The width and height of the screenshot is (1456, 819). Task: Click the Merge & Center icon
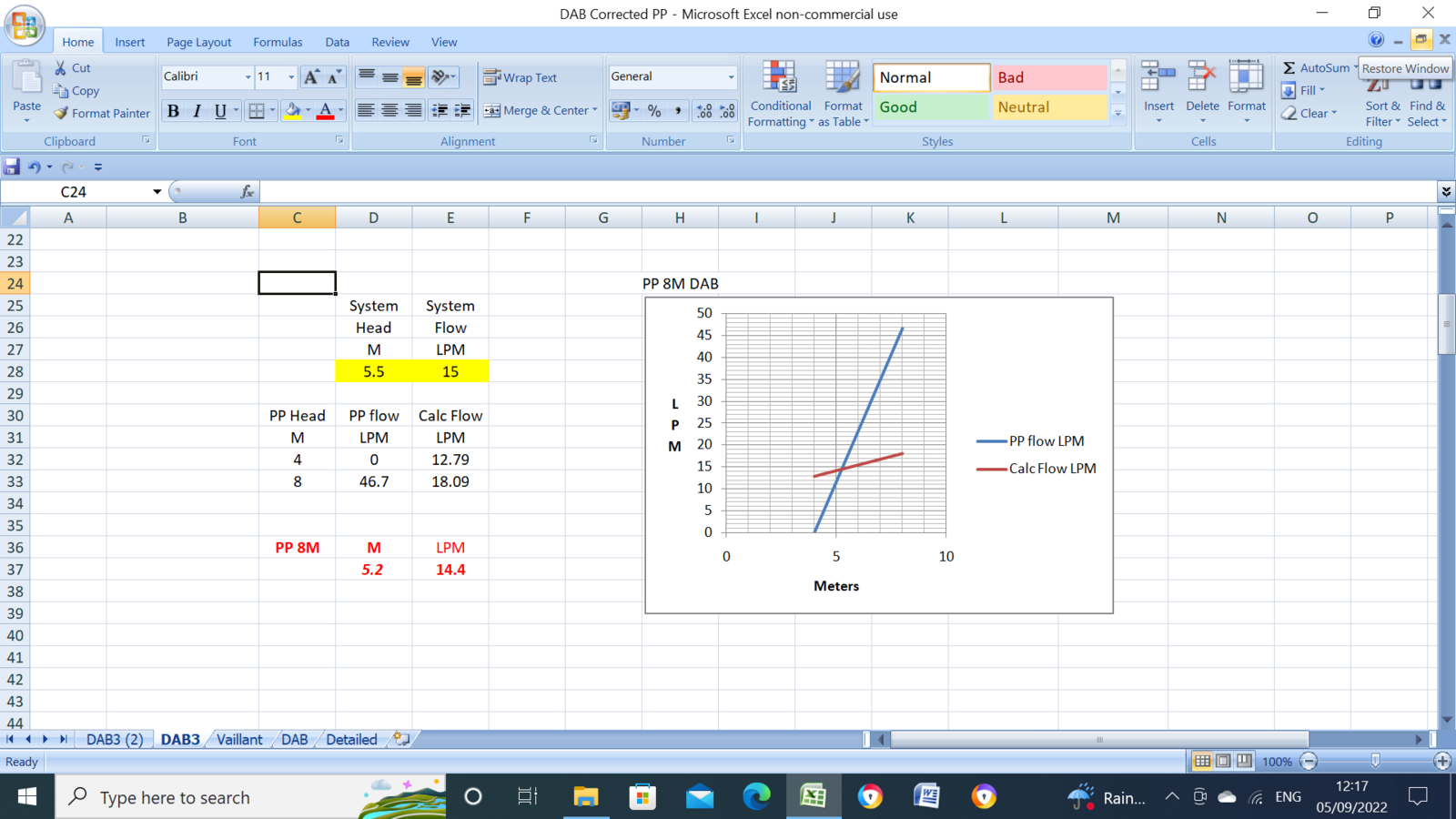(492, 111)
